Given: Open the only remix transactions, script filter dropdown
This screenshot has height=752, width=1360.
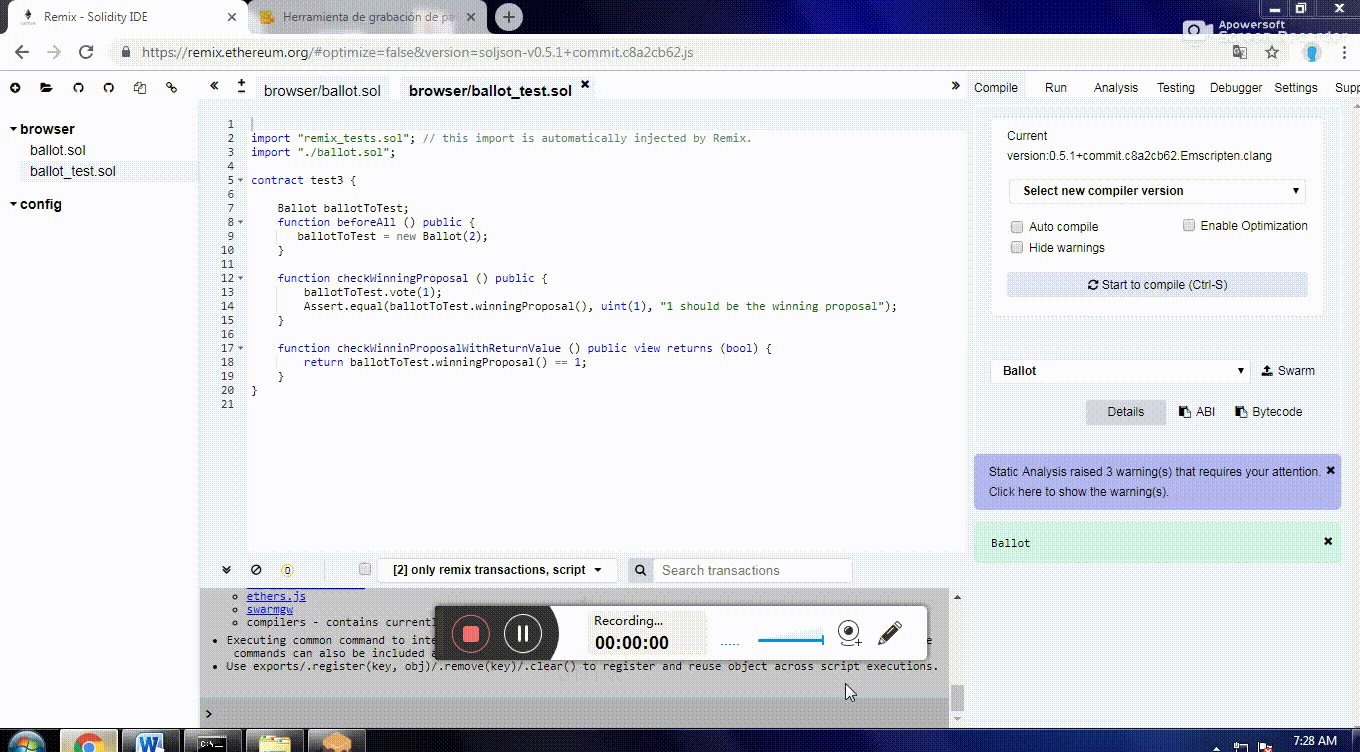Looking at the screenshot, I should tap(497, 570).
